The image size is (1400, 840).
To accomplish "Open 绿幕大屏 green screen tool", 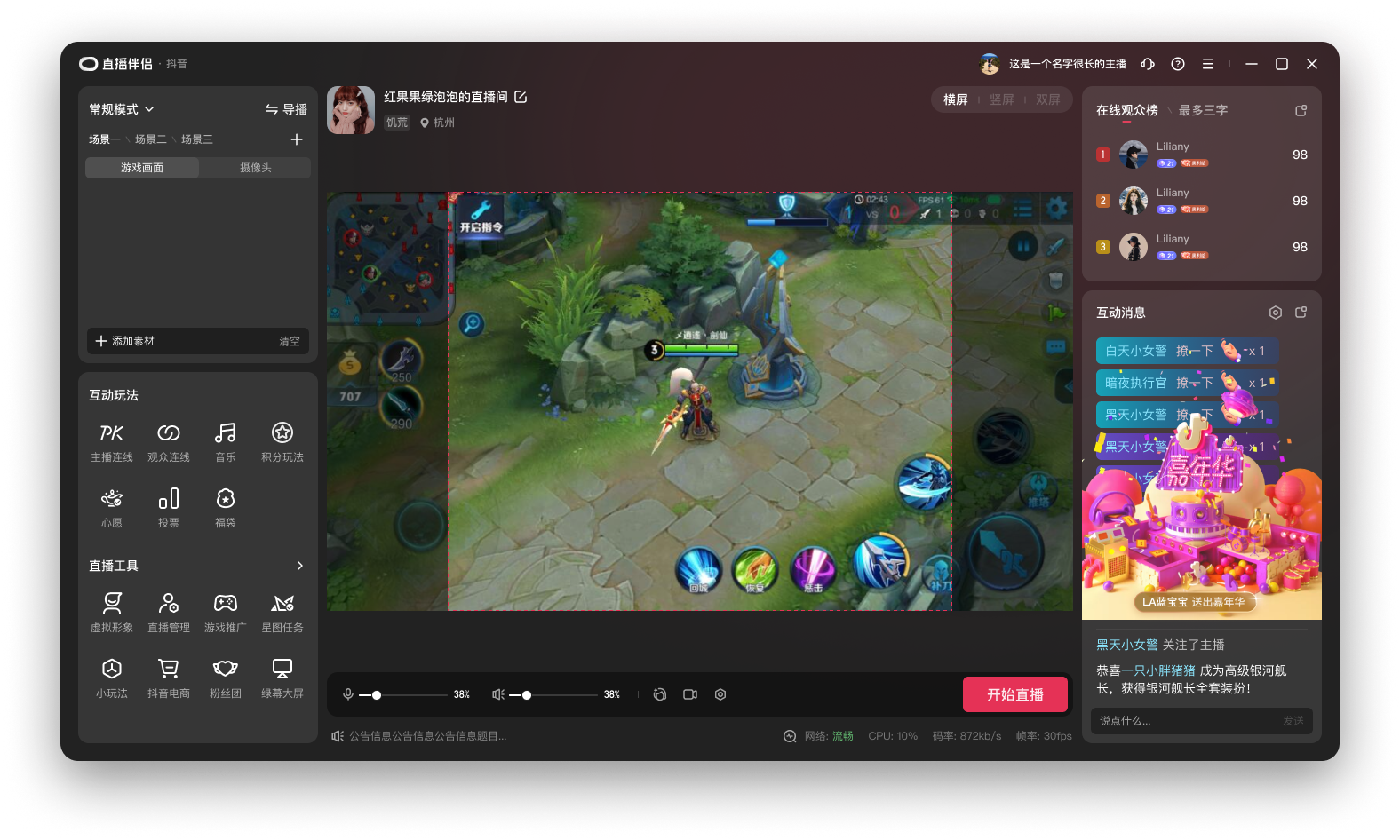I will [x=282, y=678].
